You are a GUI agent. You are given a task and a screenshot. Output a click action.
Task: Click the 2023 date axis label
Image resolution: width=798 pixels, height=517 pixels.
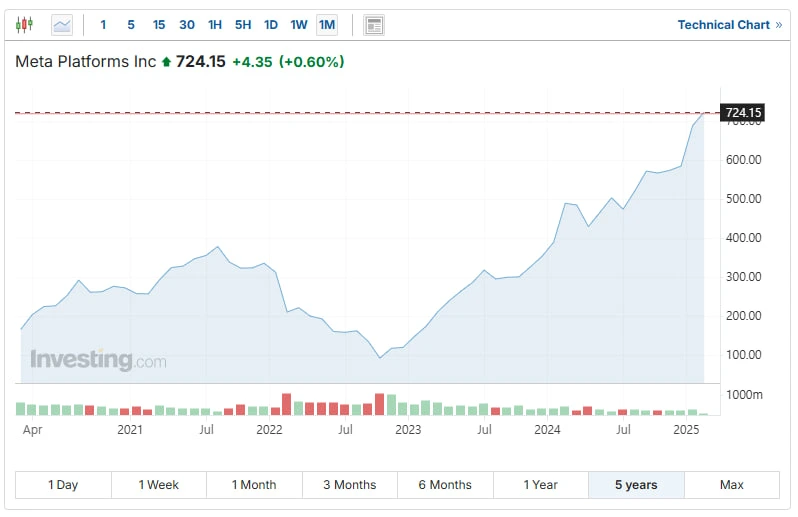(408, 430)
